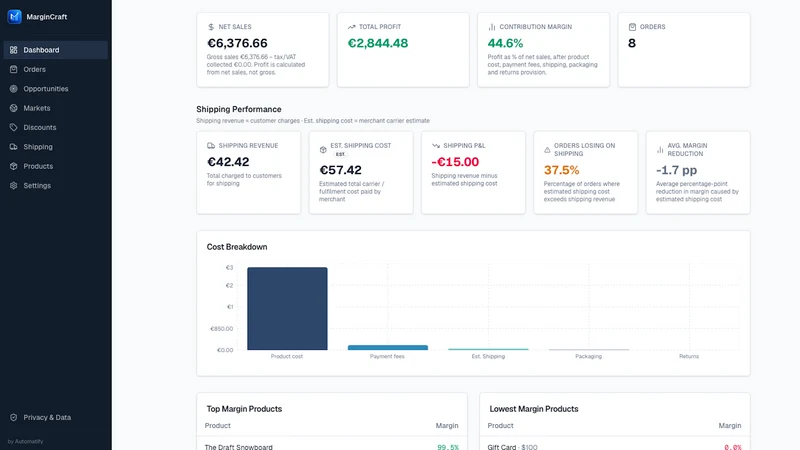Image resolution: width=800 pixels, height=450 pixels.
Task: Click the €850.00 y-axis label
Action: (221, 329)
